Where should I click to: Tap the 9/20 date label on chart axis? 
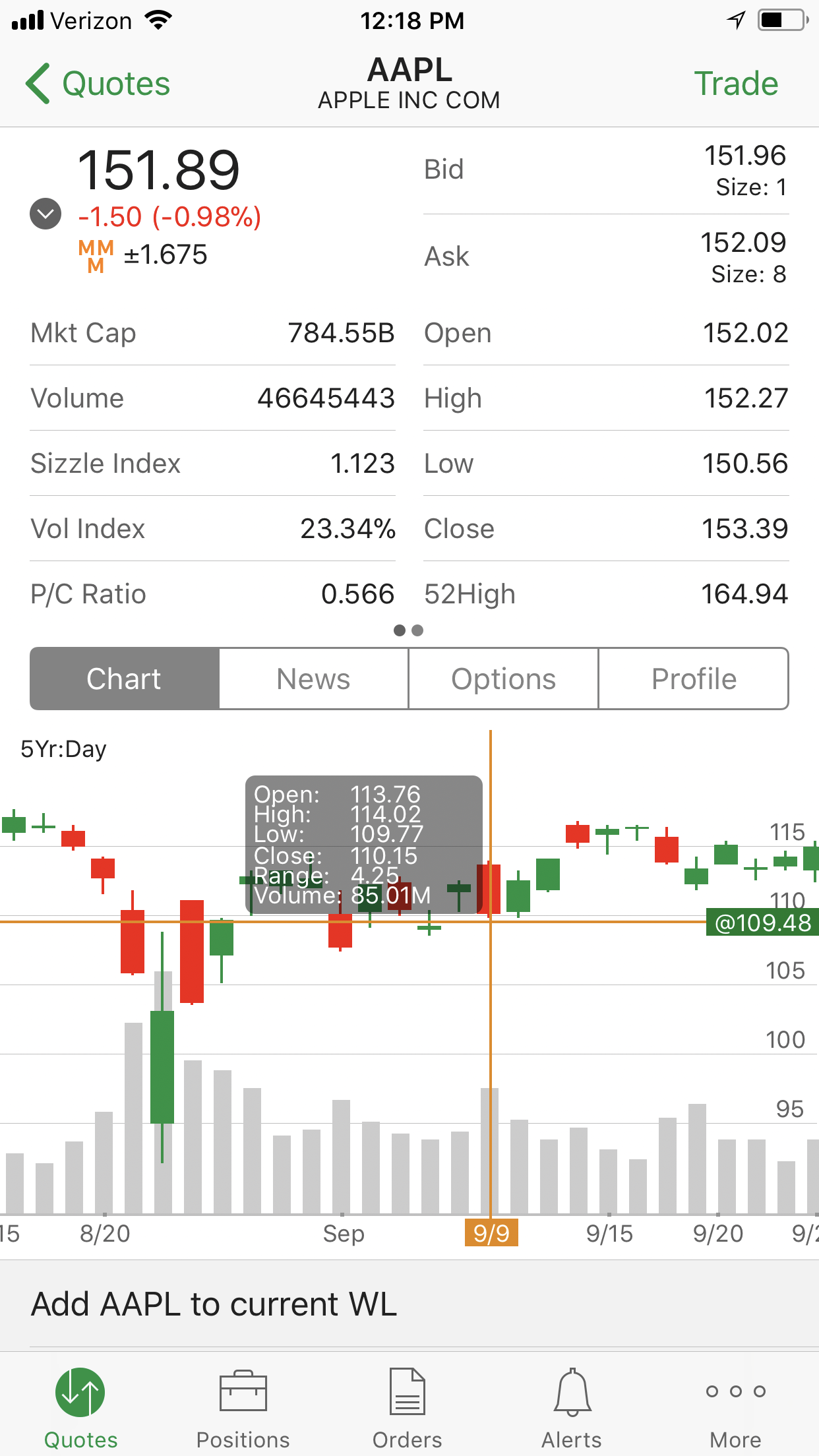[x=718, y=1233]
